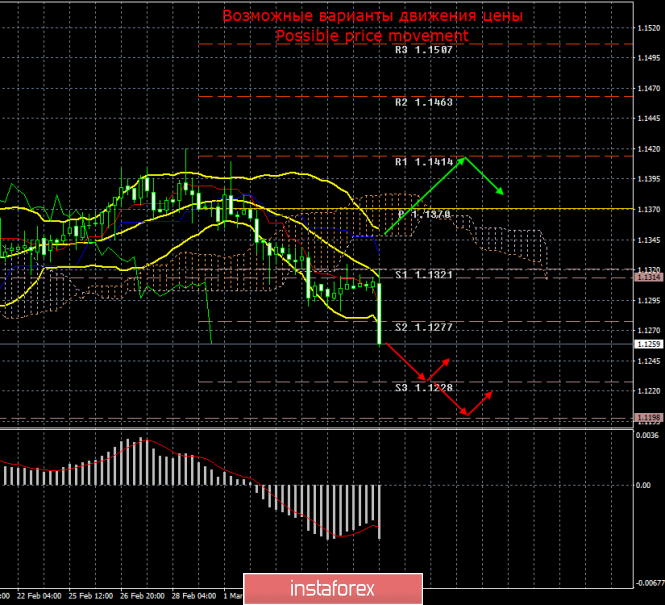
Task: Click the 1.1445 price axis value
Action: point(649,118)
